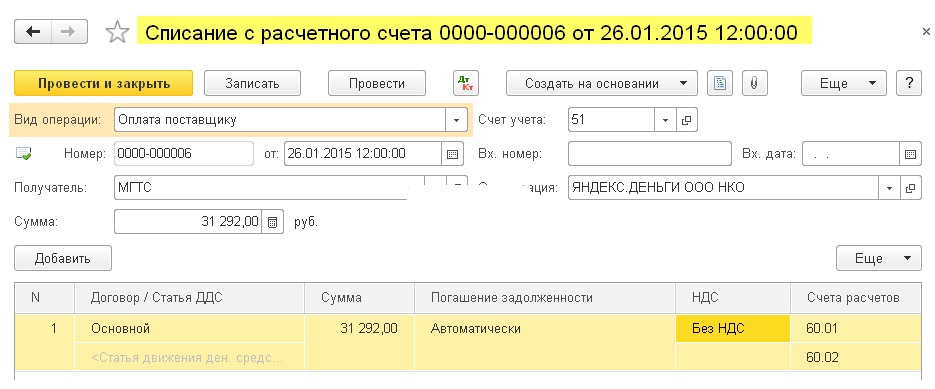Click the Статья движения ден. средств placeholder
This screenshot has width=935, height=389.
point(190,357)
